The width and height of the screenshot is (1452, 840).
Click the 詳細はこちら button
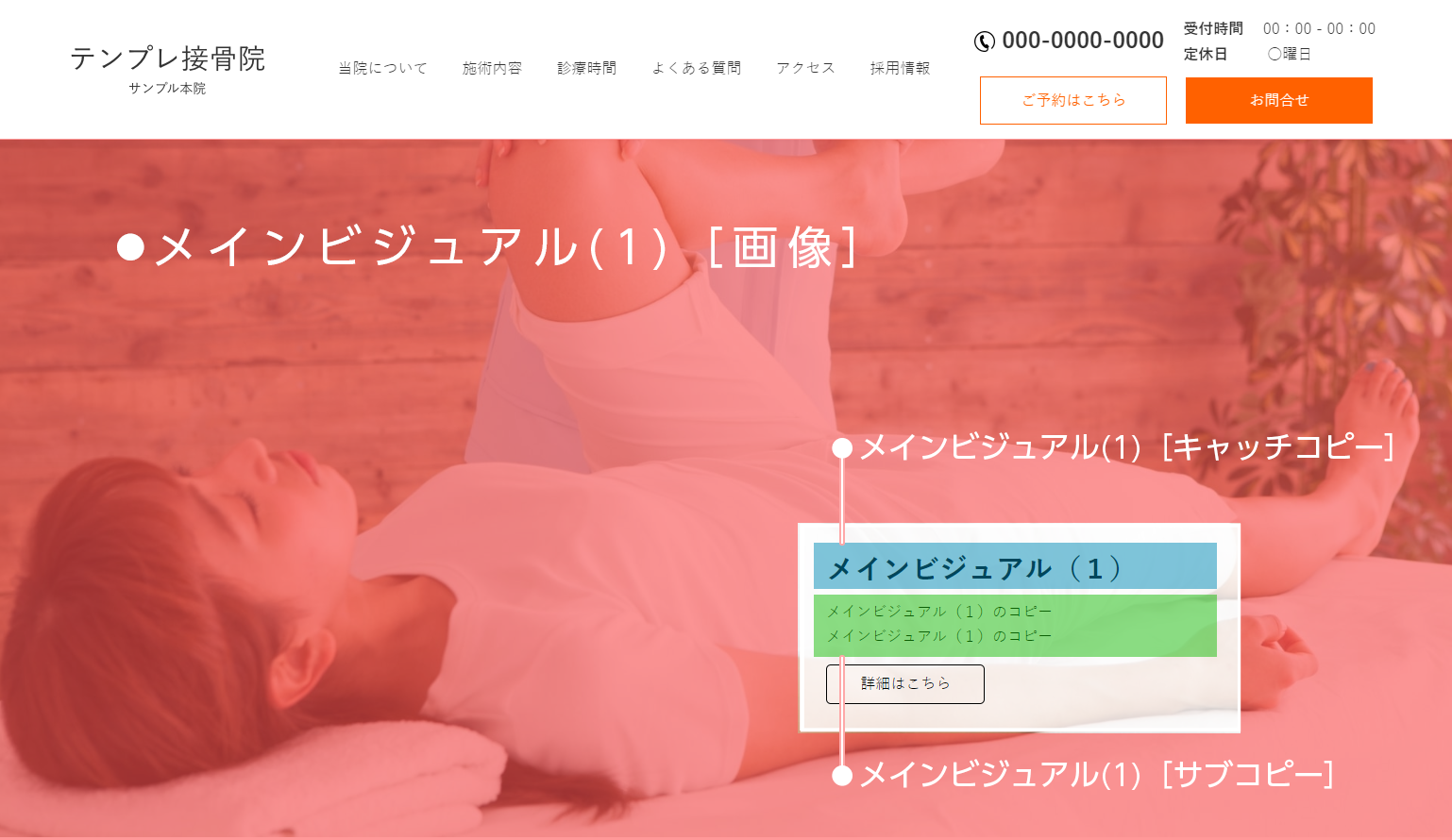coord(905,684)
